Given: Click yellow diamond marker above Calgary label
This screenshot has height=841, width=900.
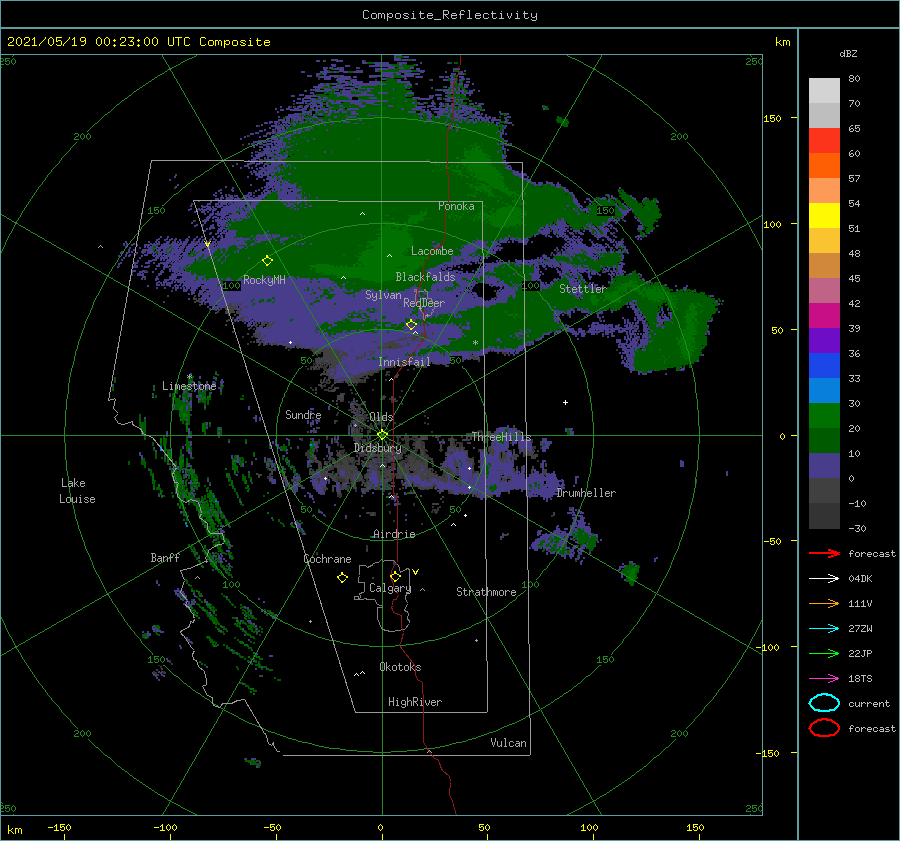Looking at the screenshot, I should 395,576.
